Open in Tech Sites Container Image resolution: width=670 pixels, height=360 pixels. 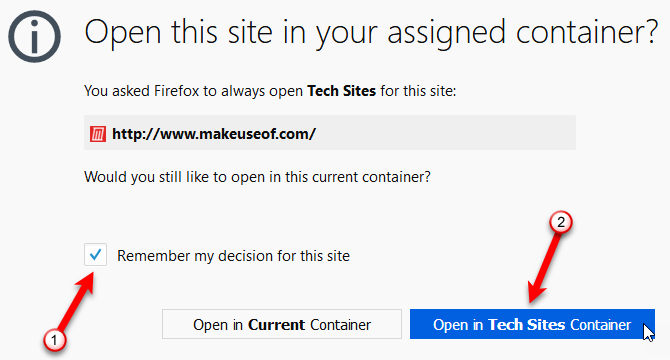532,324
